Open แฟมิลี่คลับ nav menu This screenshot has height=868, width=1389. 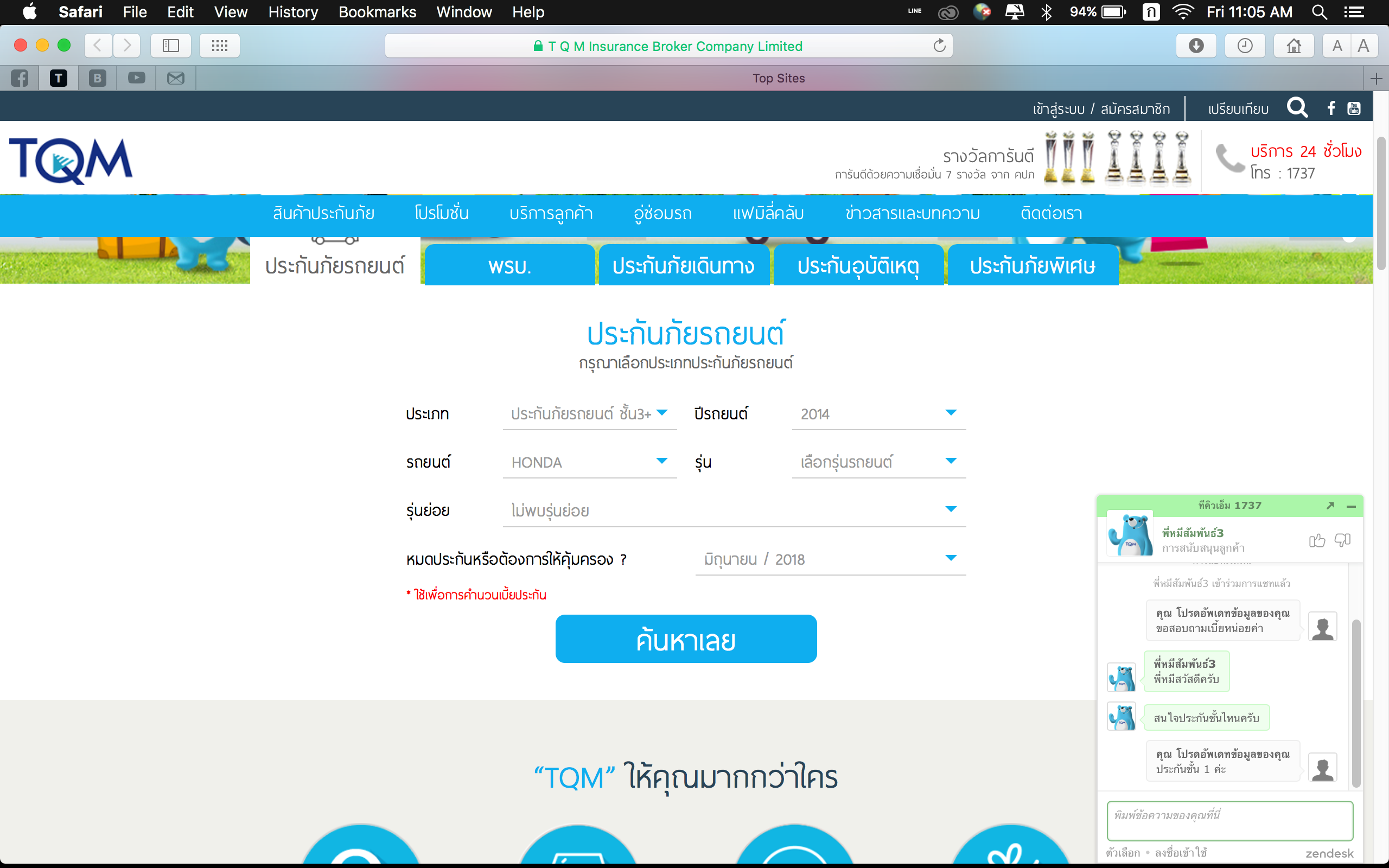[768, 214]
